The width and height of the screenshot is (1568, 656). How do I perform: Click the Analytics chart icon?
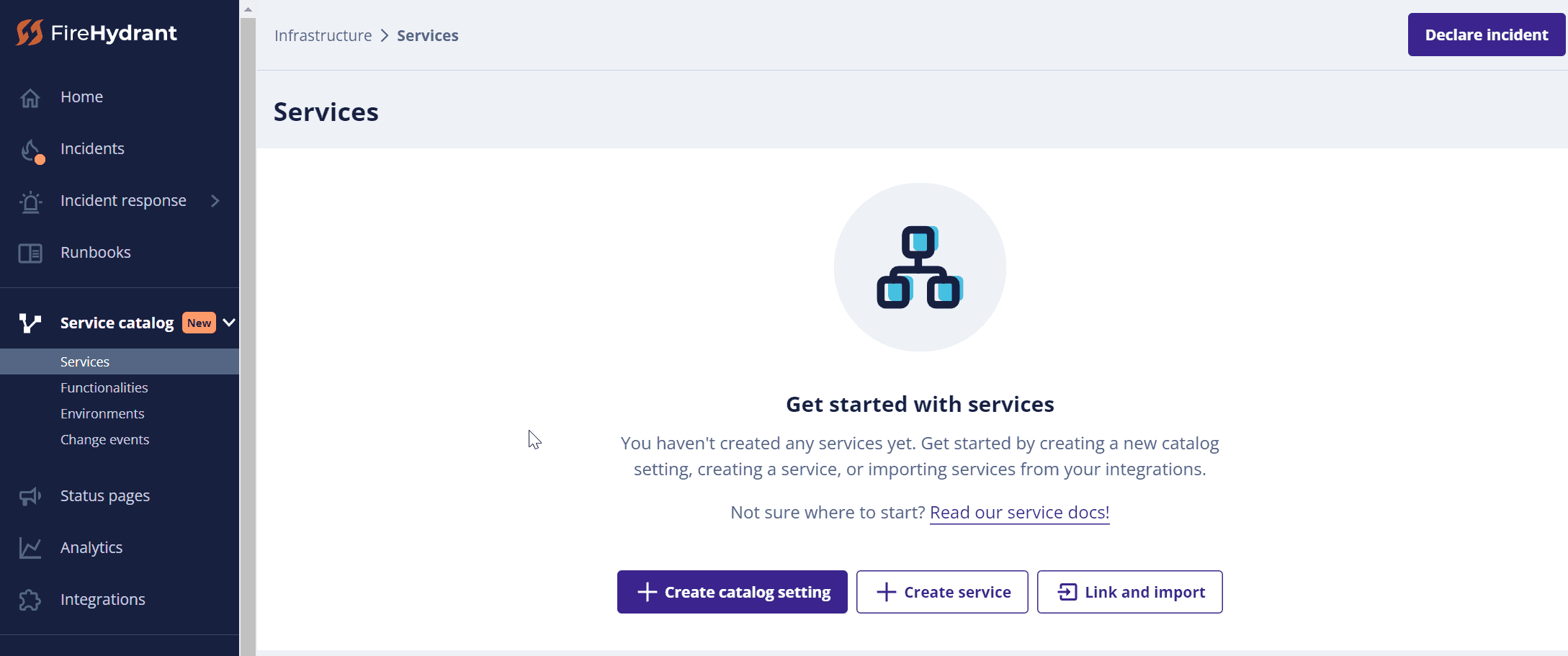[30, 548]
